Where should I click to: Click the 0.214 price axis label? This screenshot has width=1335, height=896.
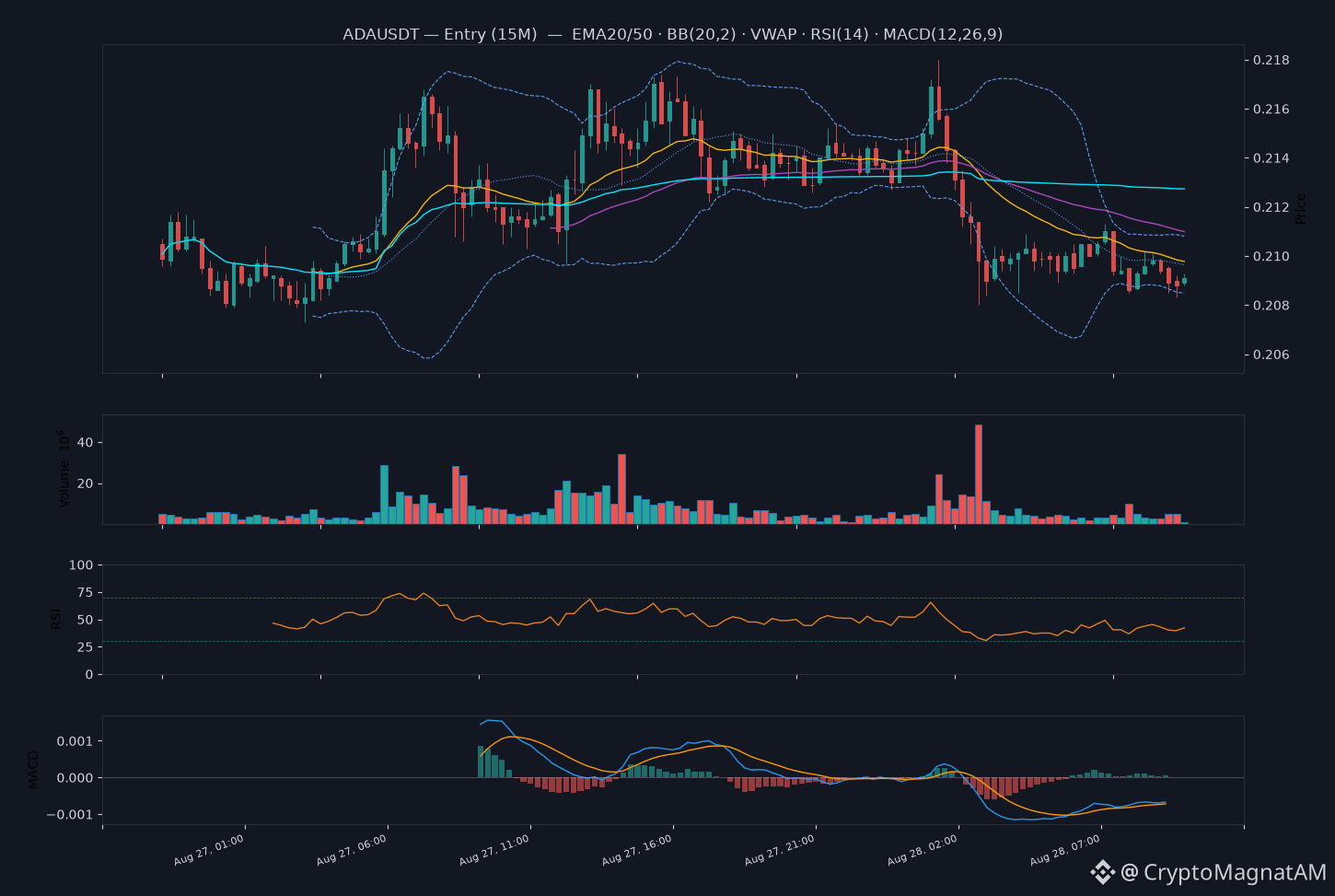pos(1271,158)
